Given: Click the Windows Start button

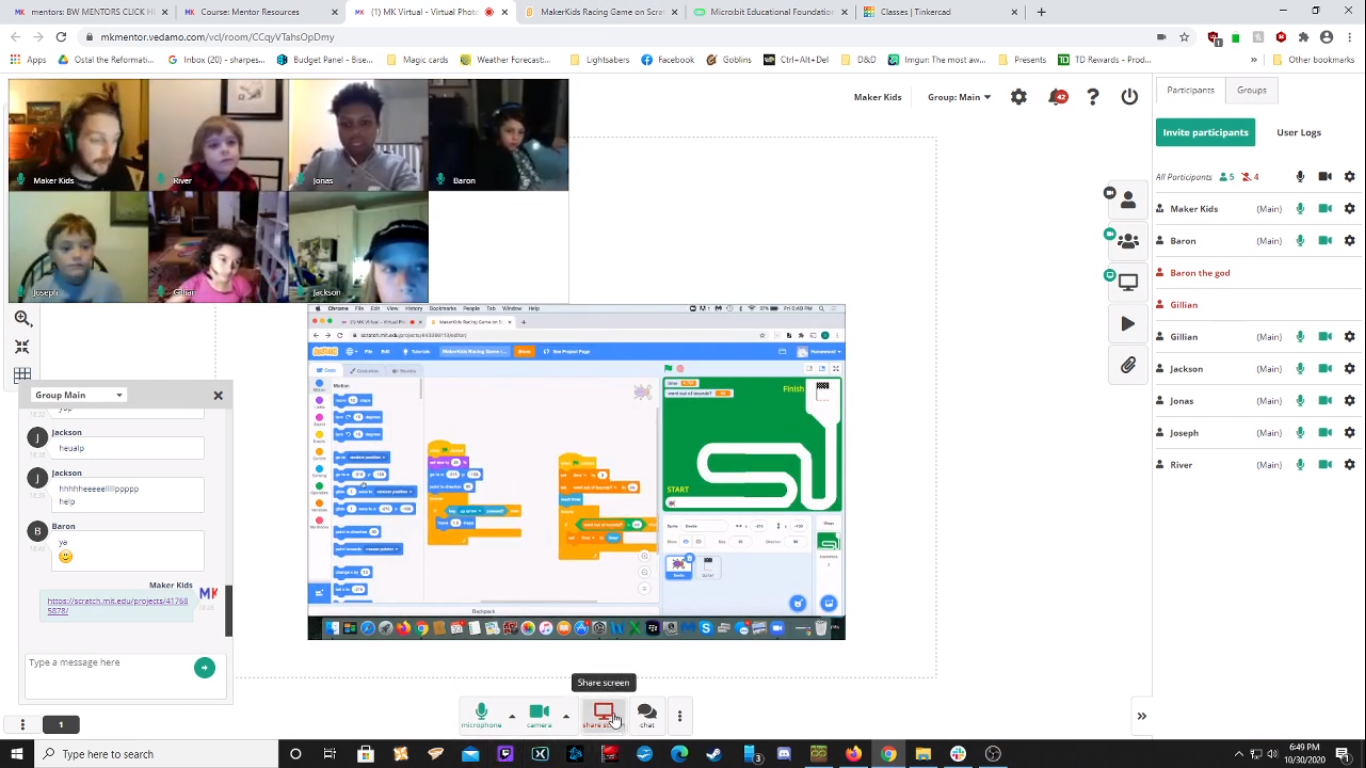Looking at the screenshot, I should coord(17,754).
